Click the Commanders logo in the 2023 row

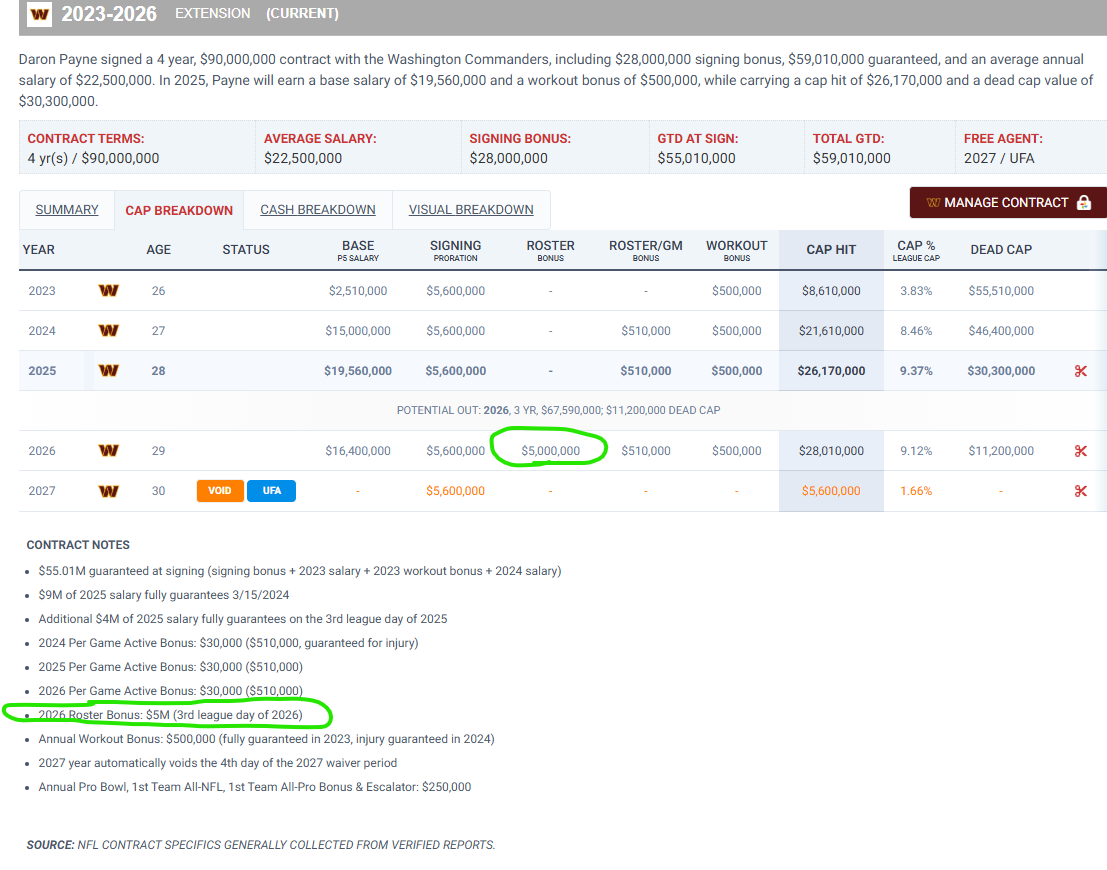(108, 290)
